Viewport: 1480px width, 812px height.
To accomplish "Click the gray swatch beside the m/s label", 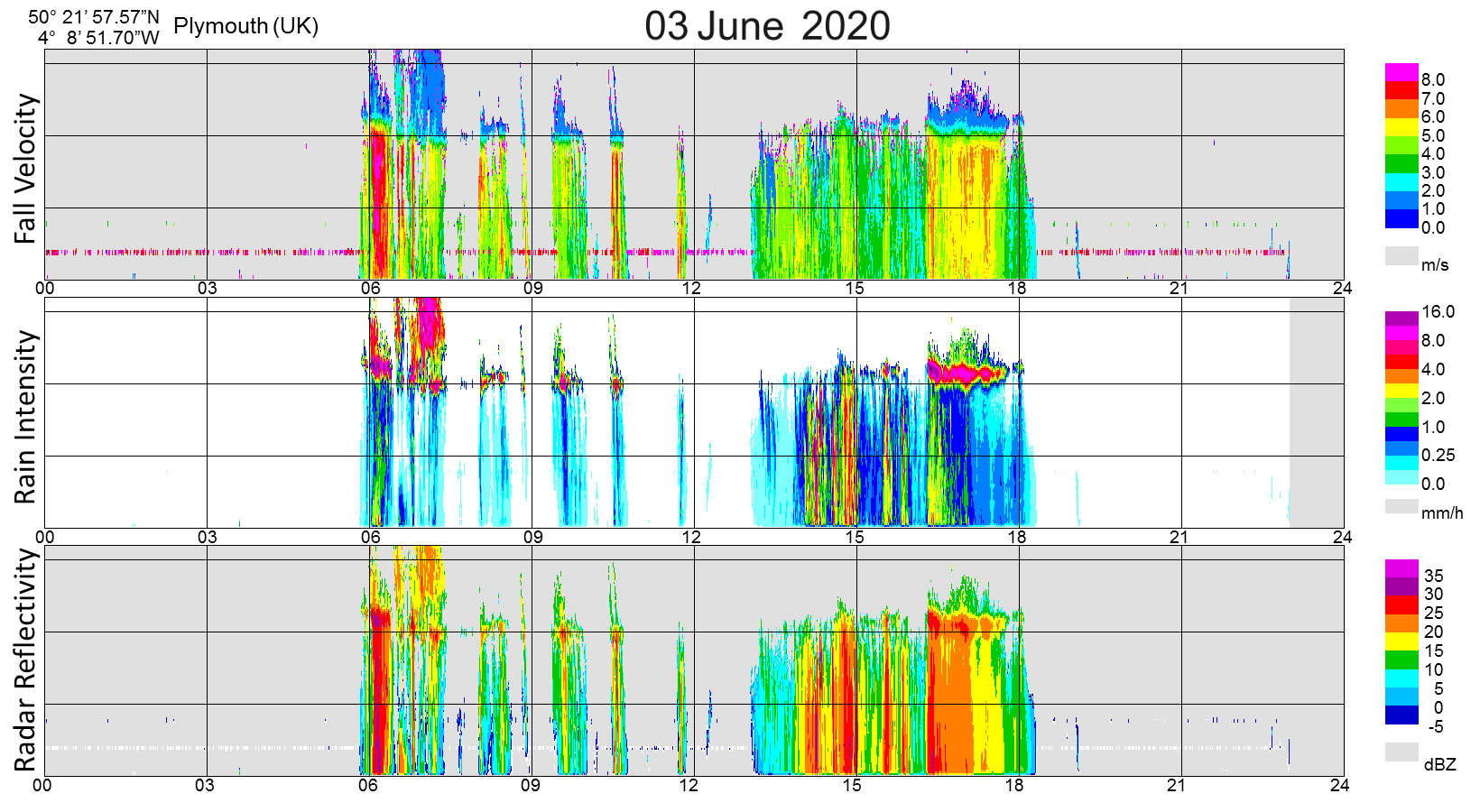I will [x=1402, y=256].
